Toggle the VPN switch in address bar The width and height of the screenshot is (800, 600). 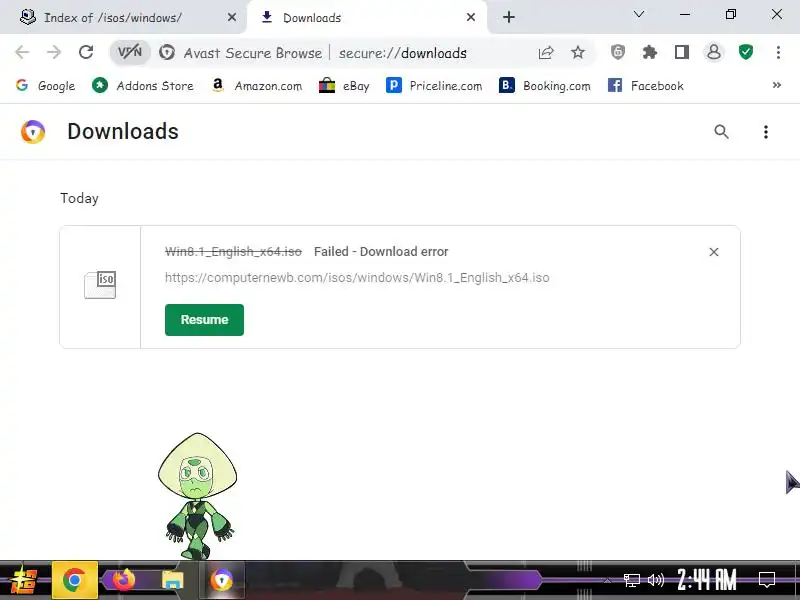click(130, 52)
